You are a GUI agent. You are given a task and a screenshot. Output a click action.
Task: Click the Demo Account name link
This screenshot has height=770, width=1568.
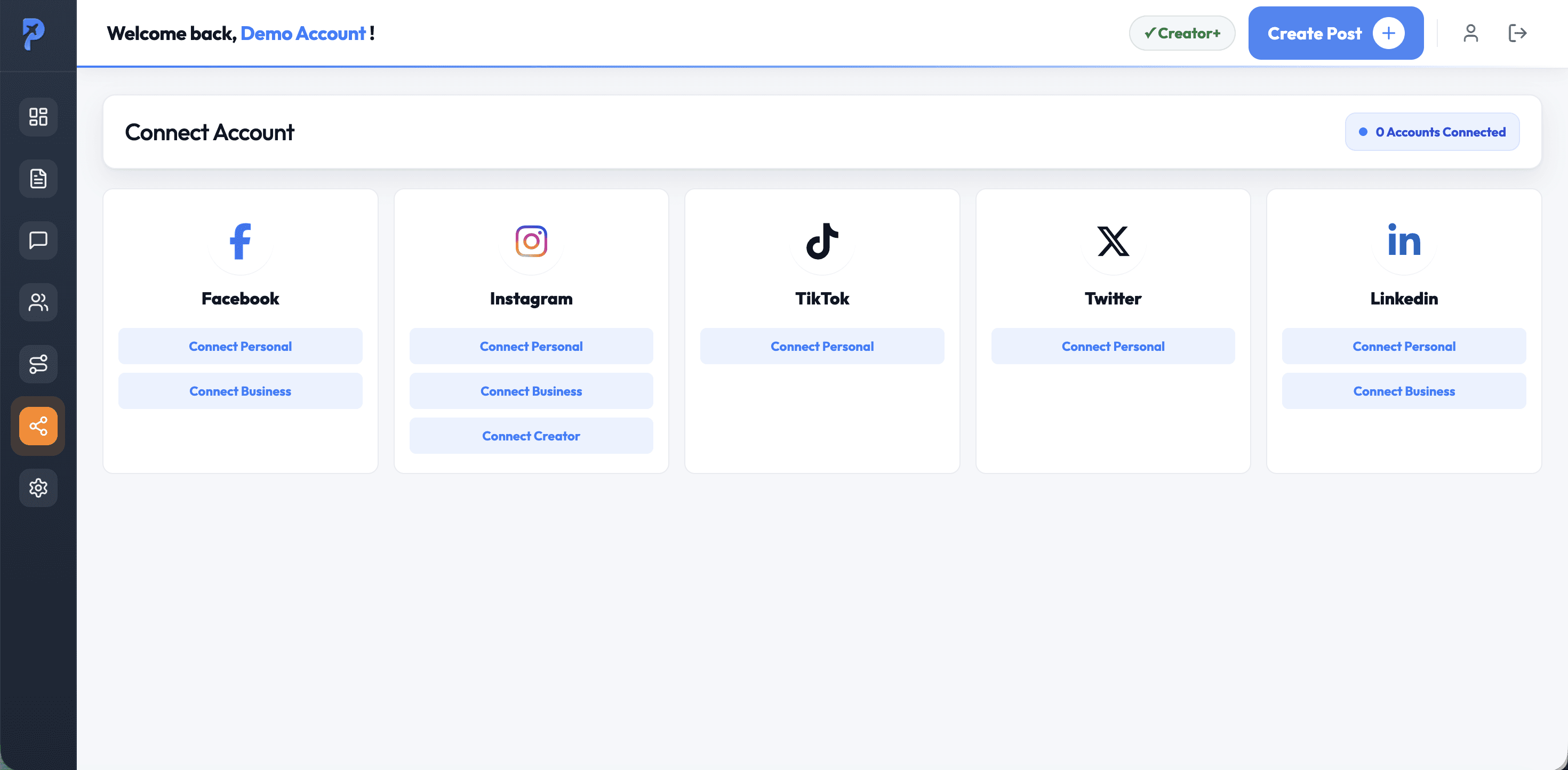(303, 34)
